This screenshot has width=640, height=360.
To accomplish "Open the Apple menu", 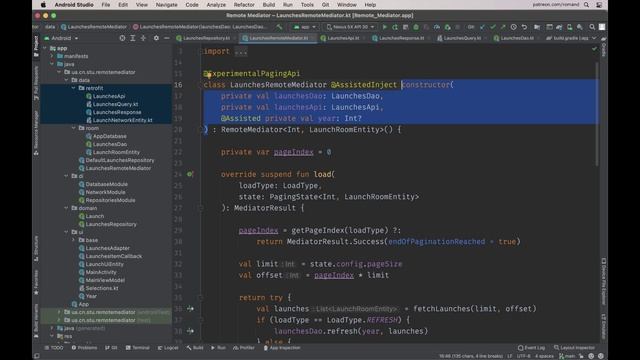I will point(43,5).
